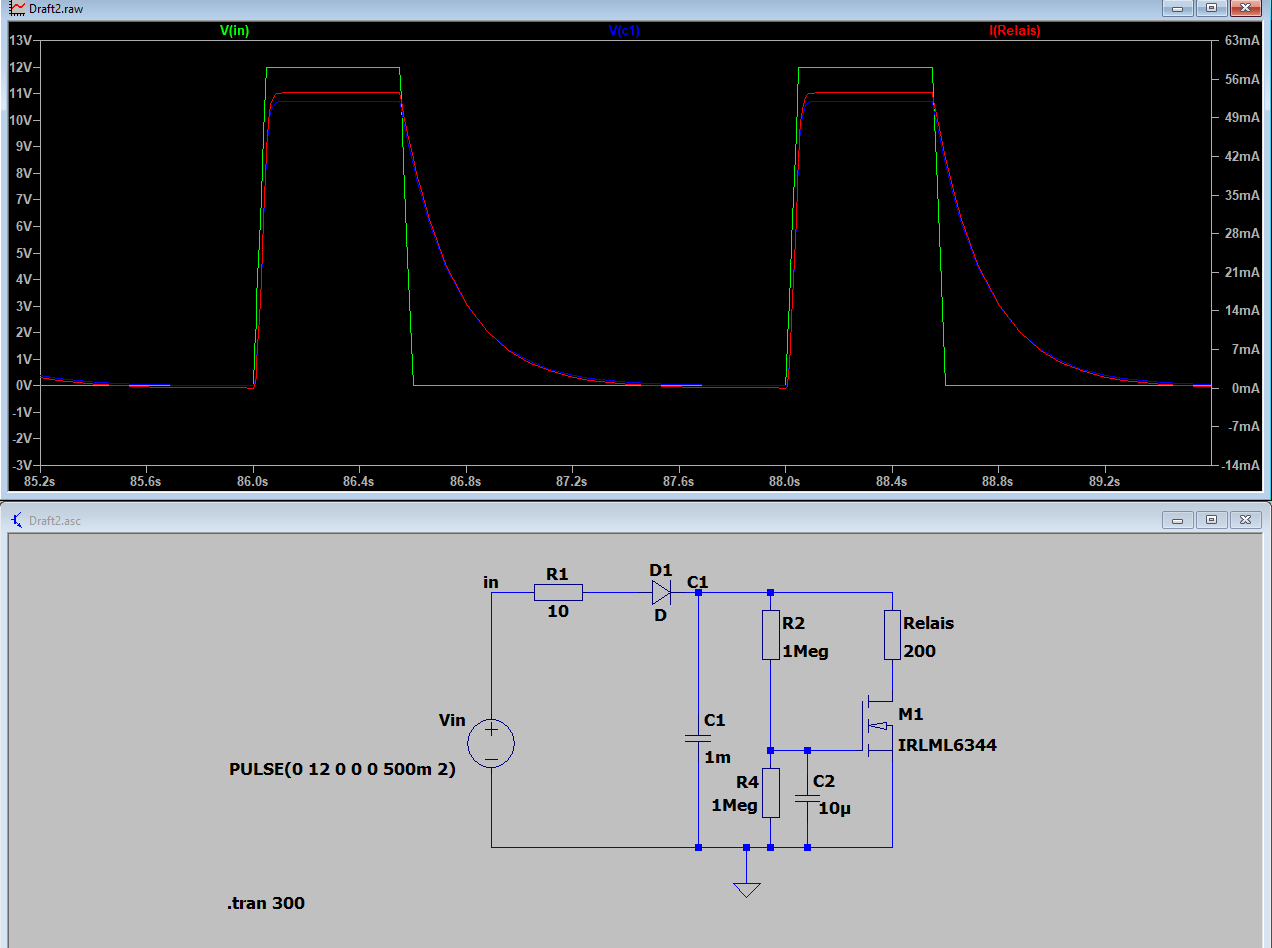Click the Draft2.asc schematic window icon
The image size is (1272, 948).
(x=17, y=520)
